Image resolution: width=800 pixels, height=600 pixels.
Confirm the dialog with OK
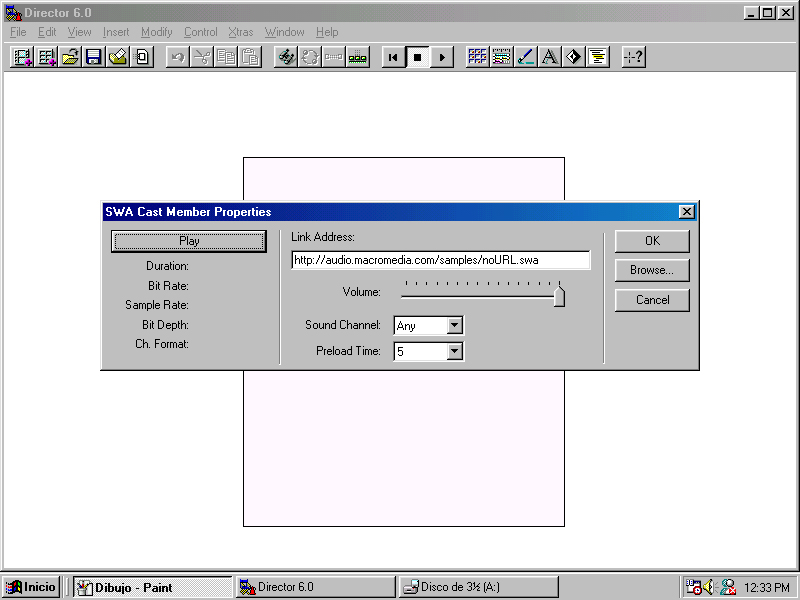tap(652, 241)
